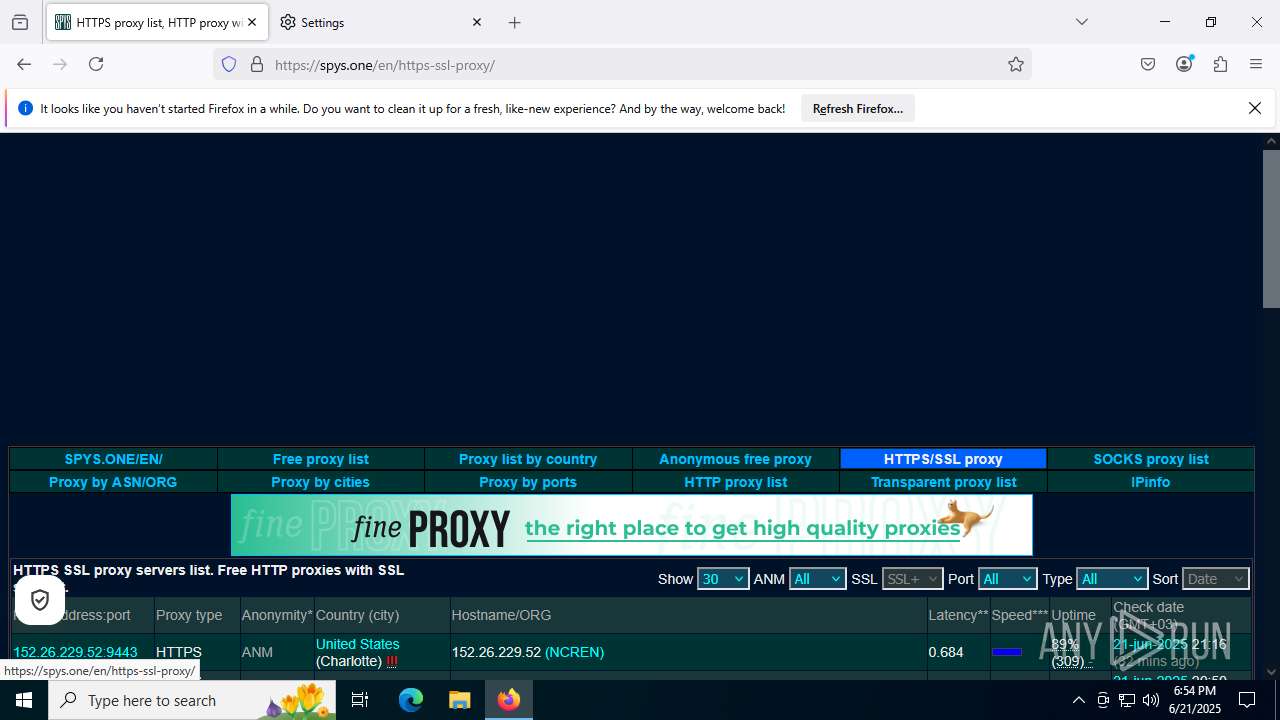This screenshot has height=720, width=1280.
Task: Open Save to Pocket icon
Action: 1148,64
